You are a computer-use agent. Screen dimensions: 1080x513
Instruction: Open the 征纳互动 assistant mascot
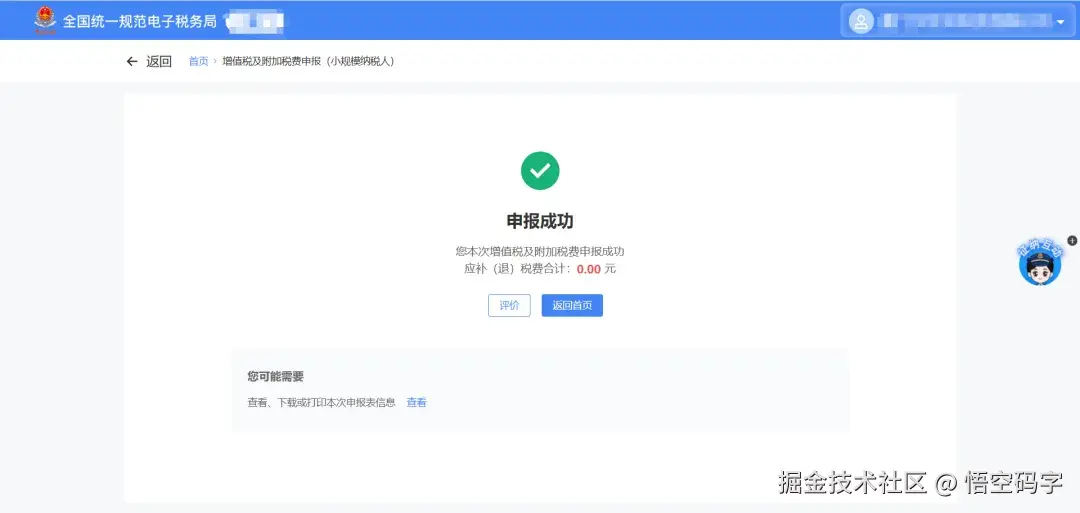click(1040, 262)
